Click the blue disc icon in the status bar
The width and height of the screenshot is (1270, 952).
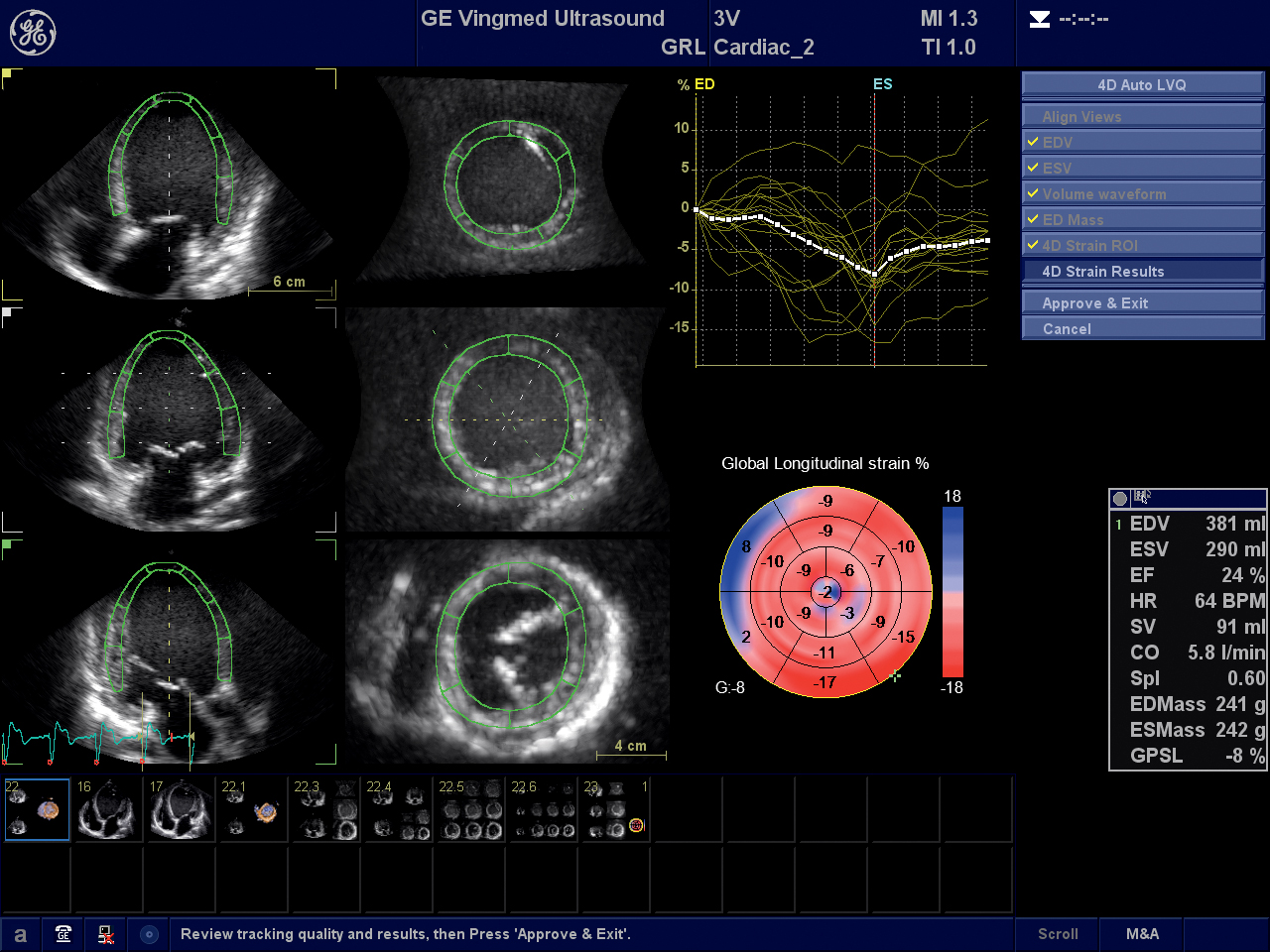149,934
